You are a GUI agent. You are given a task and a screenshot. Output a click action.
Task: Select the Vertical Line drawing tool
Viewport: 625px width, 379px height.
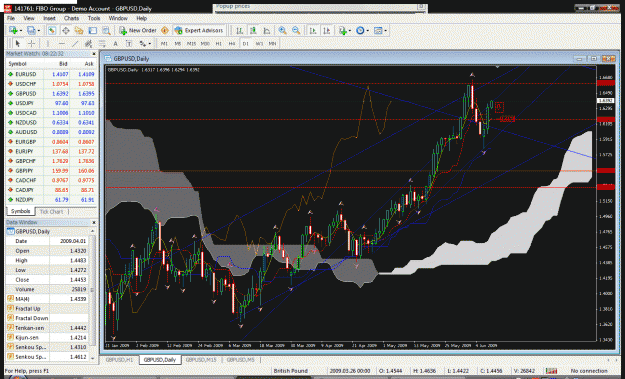pos(47,43)
